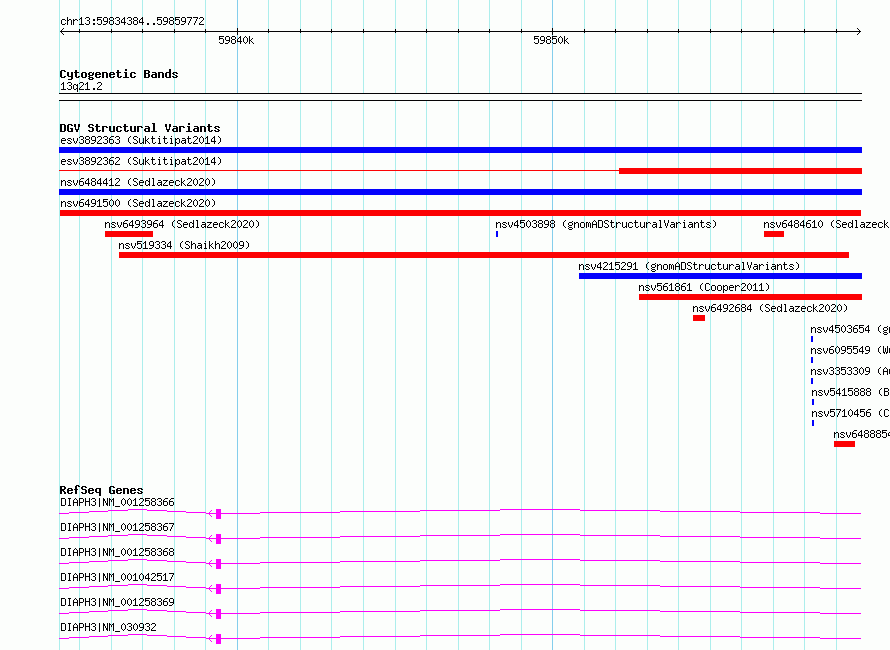890x650 pixels.
Task: Click the esv3892363 blue variant bar
Action: click(460, 150)
